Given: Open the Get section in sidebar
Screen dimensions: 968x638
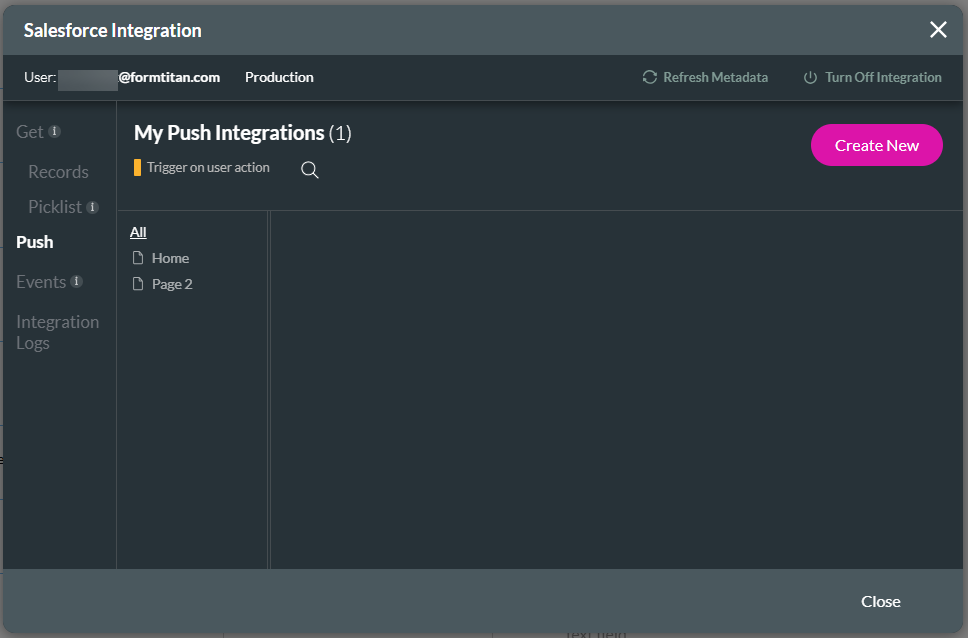Looking at the screenshot, I should click(x=30, y=132).
